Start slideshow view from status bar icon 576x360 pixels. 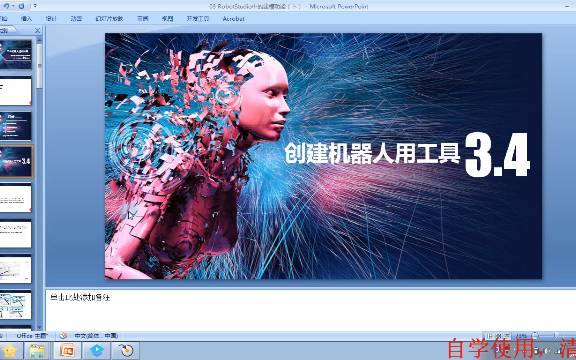(x=507, y=336)
